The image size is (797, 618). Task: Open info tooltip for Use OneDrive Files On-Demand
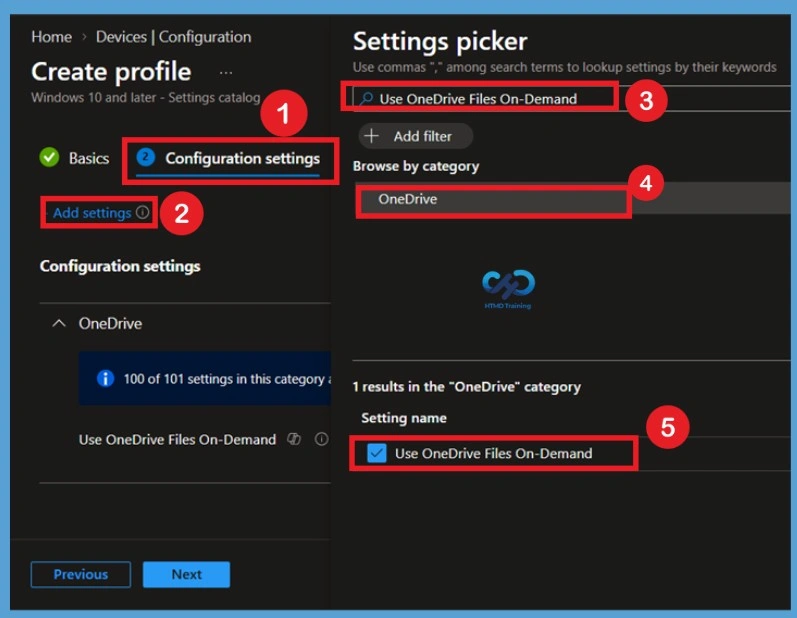322,439
